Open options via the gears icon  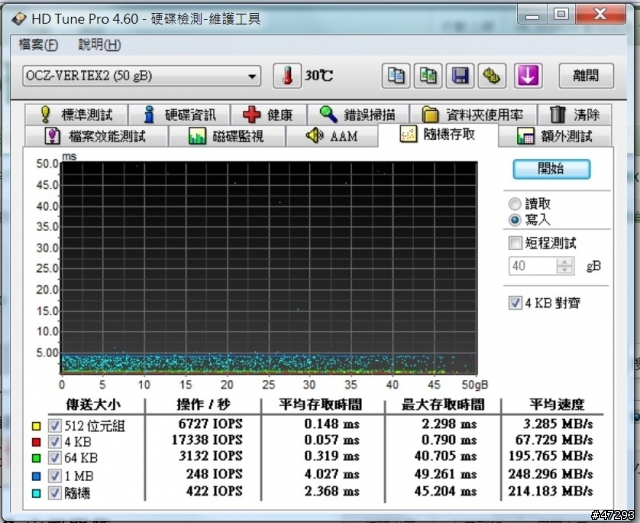click(492, 76)
